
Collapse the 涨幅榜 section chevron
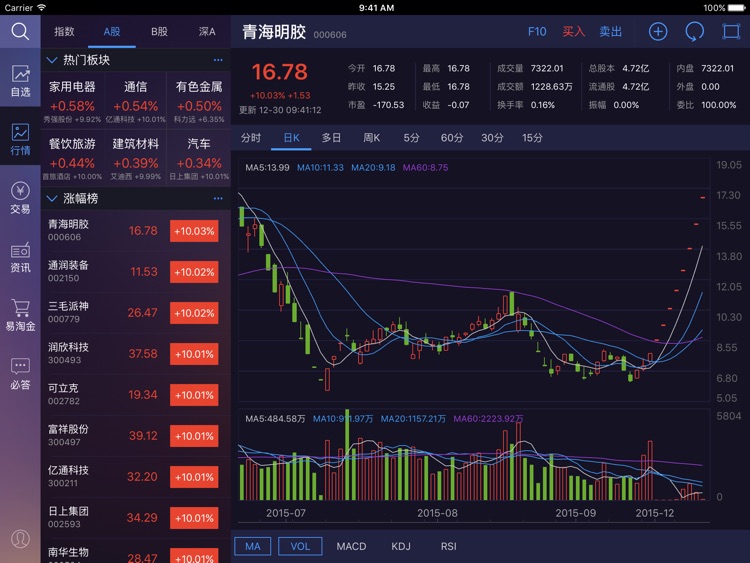pos(52,199)
